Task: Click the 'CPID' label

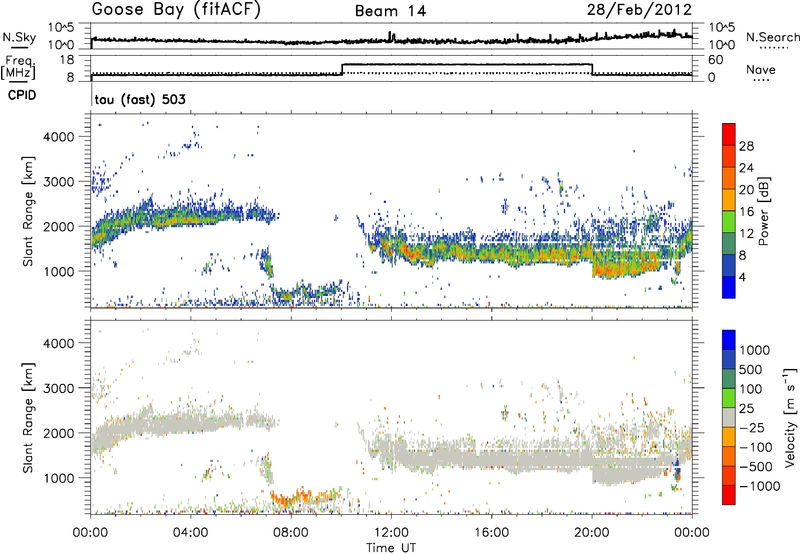Action: tap(22, 95)
